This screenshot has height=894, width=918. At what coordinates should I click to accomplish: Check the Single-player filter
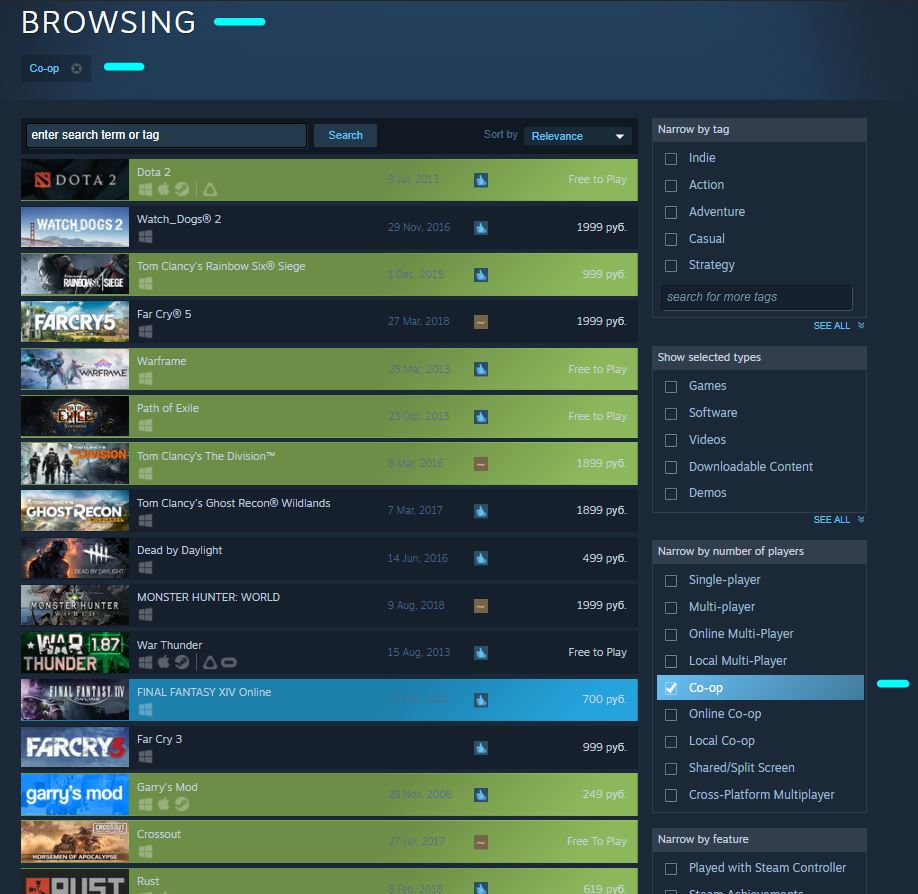(x=671, y=580)
